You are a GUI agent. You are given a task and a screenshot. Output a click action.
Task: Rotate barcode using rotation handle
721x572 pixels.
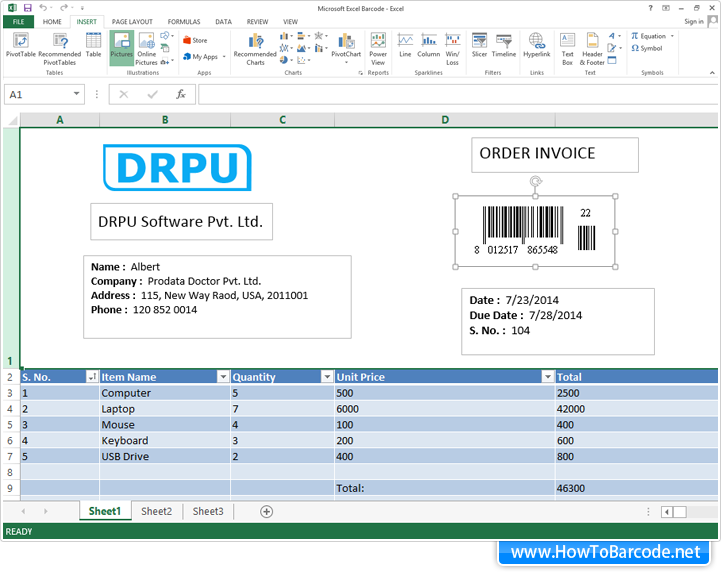(x=536, y=181)
